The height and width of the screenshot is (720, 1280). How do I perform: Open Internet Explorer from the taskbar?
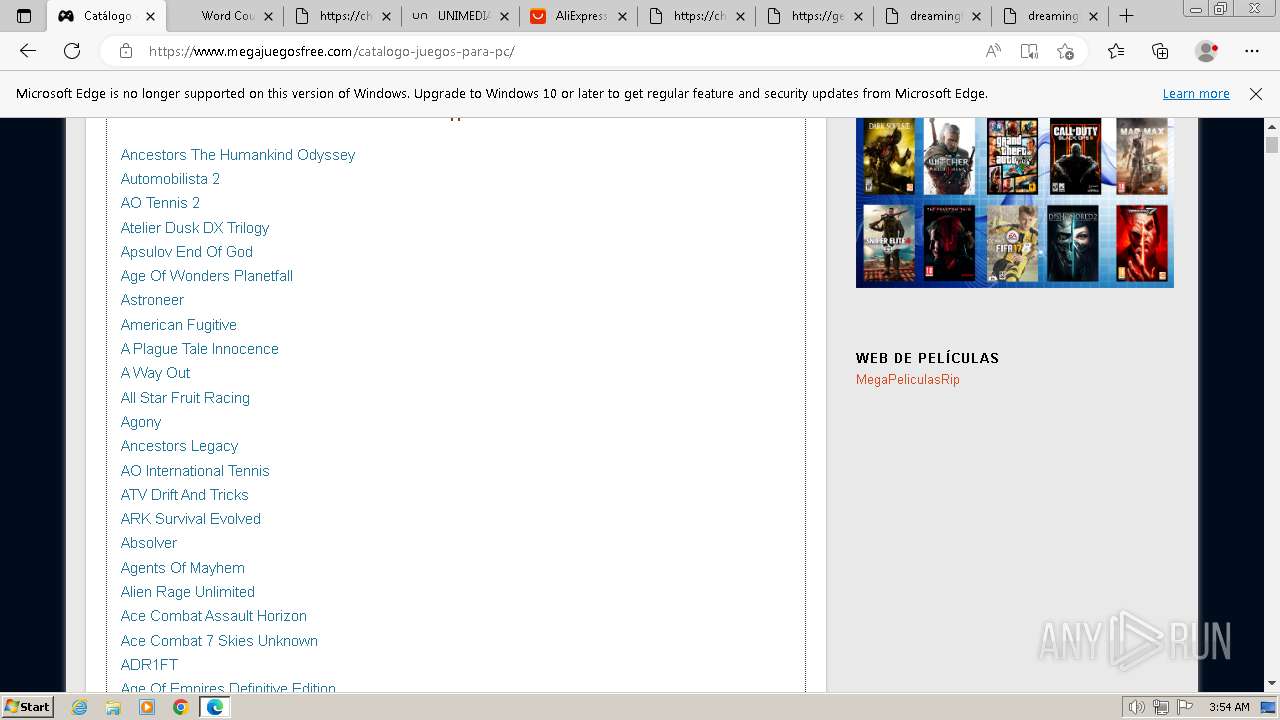[x=80, y=707]
